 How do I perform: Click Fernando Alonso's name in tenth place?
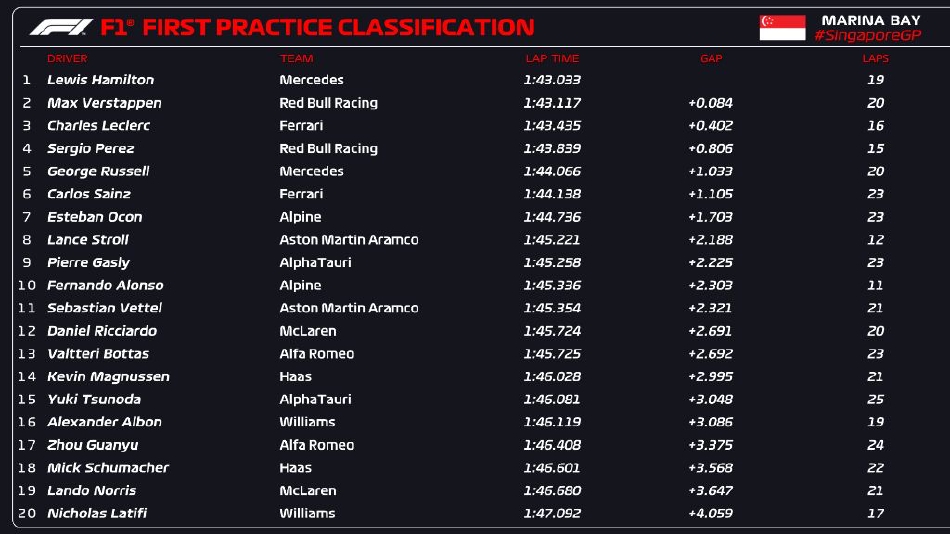pos(105,285)
